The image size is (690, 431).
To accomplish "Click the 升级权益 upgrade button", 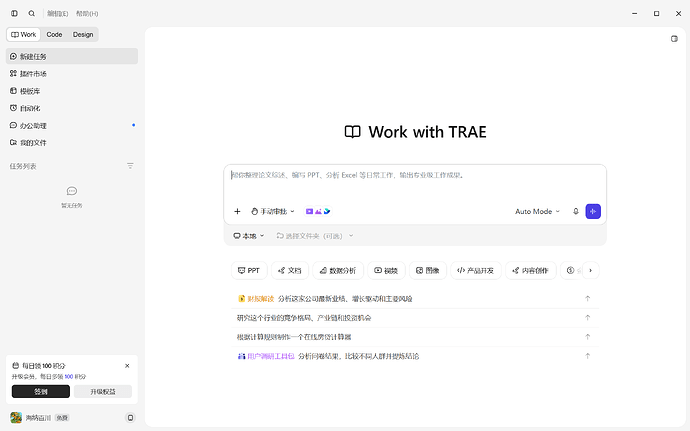I will [103, 391].
